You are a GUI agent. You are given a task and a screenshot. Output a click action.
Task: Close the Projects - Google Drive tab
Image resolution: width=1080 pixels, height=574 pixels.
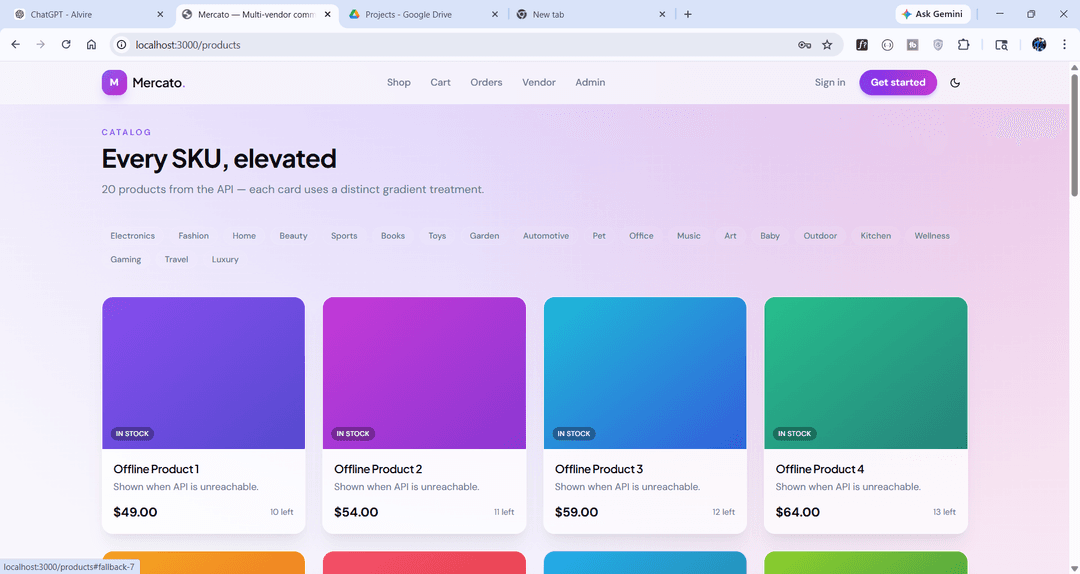[494, 14]
